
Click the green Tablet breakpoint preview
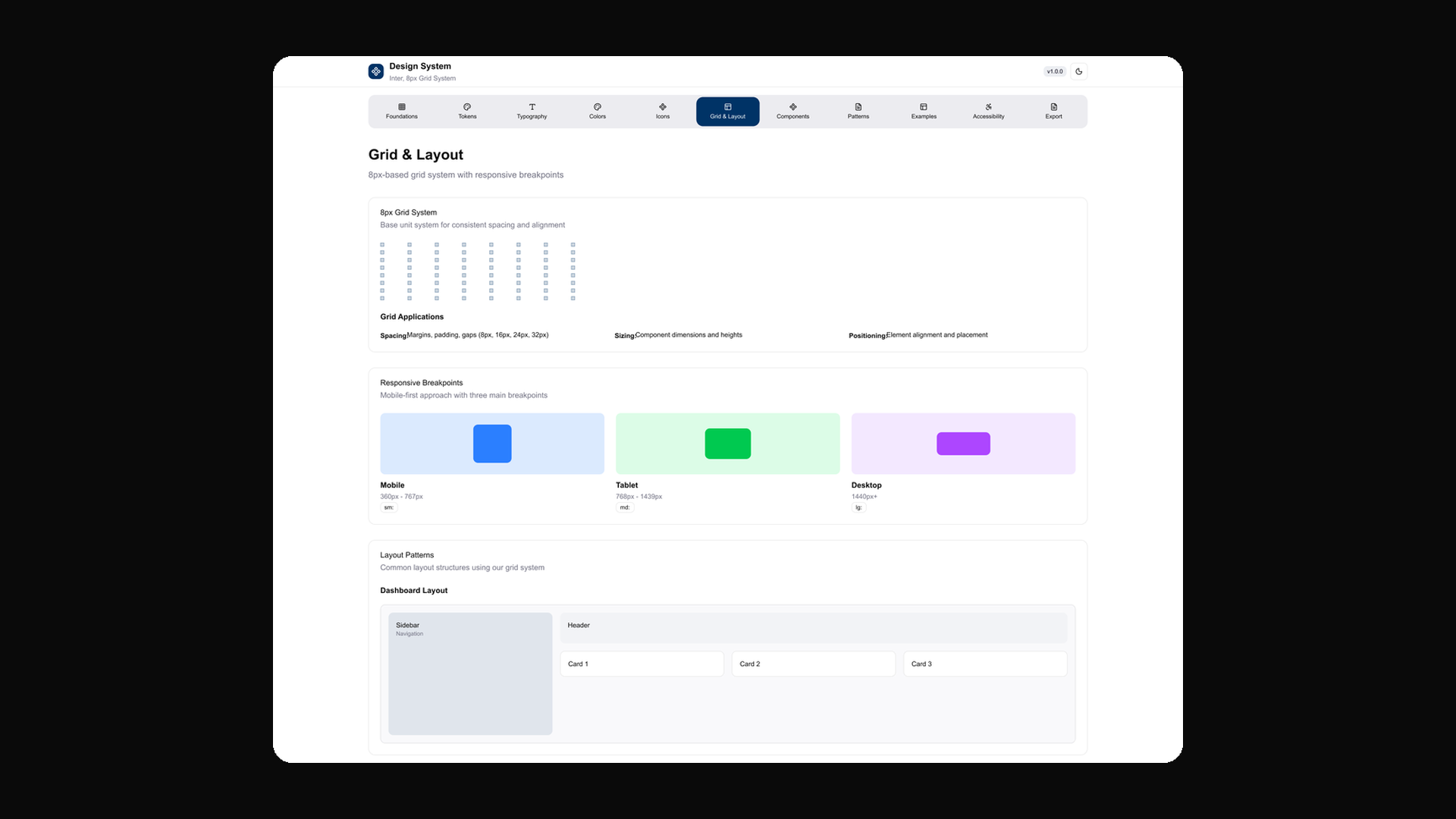(x=728, y=444)
